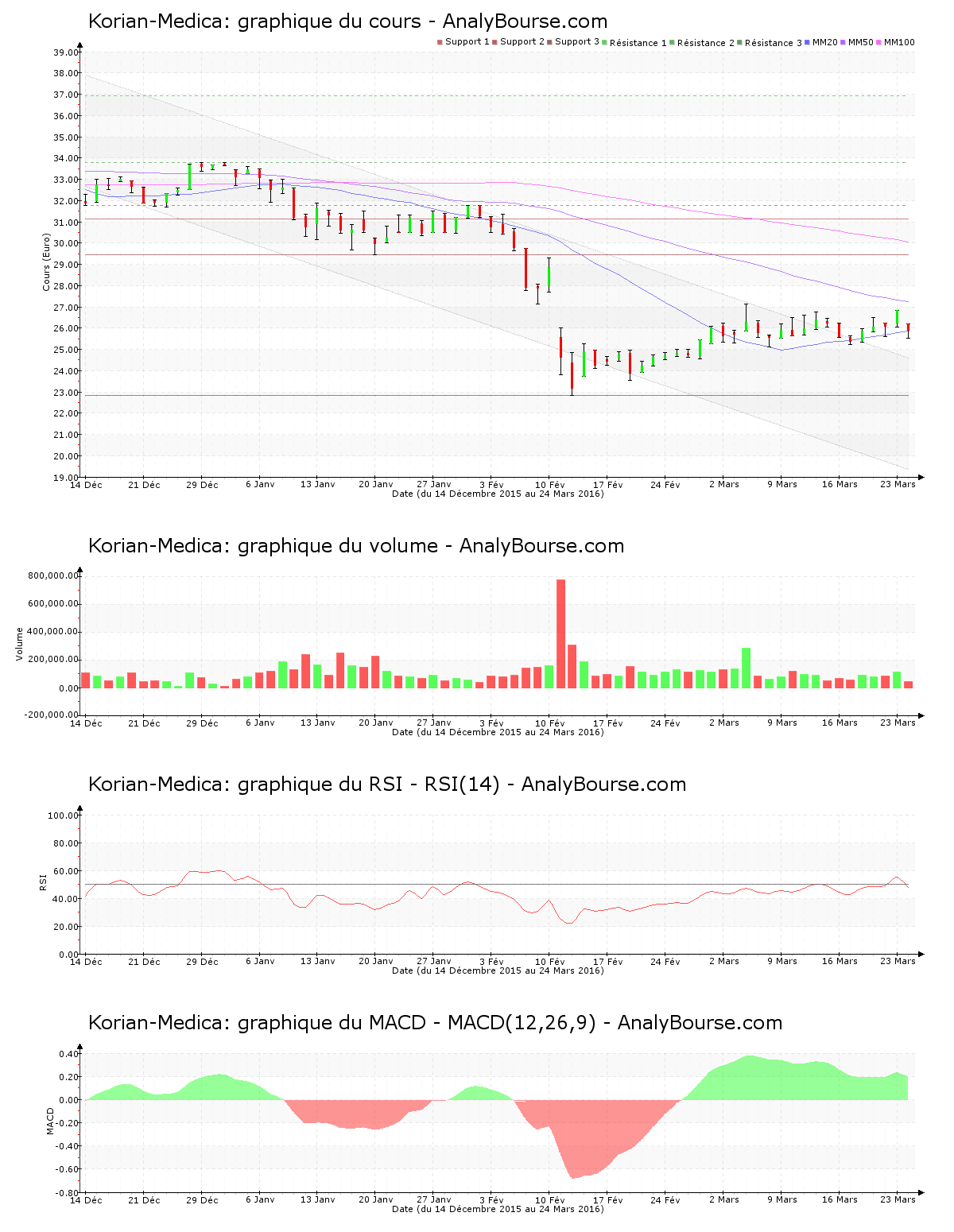Click the MM100 pink legend swatch
This screenshot has height=1232, width=954.
click(878, 42)
